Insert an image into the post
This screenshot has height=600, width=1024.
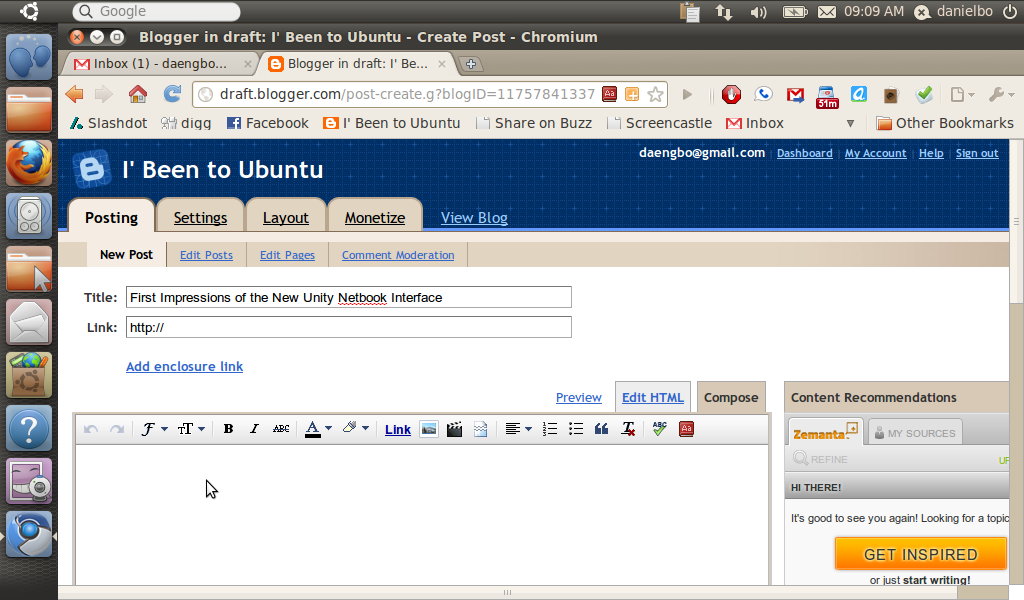click(429, 429)
